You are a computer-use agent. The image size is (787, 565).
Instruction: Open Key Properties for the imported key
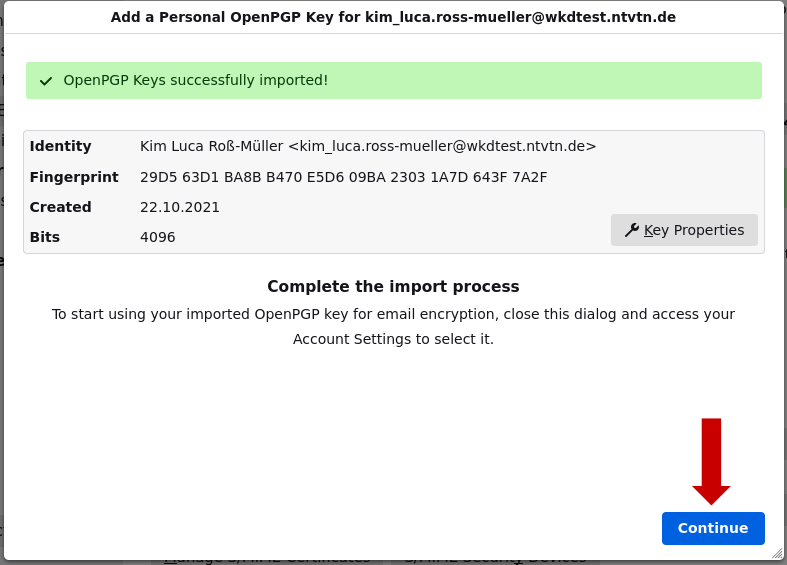click(684, 230)
